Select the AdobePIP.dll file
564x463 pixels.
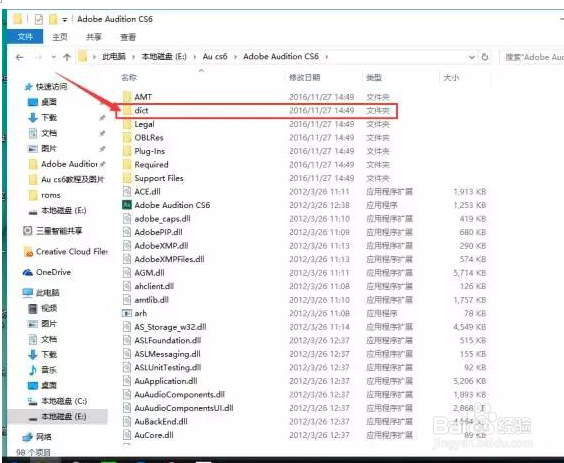pyautogui.click(x=158, y=232)
